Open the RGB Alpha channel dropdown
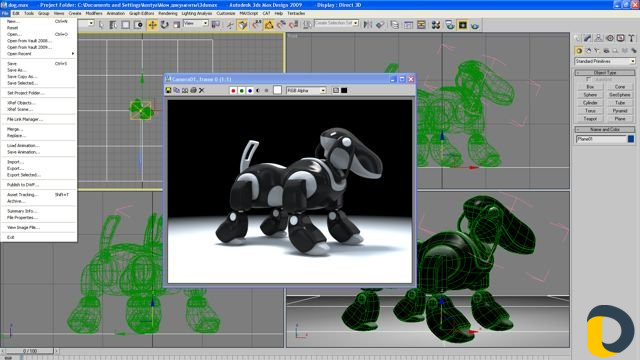 306,91
